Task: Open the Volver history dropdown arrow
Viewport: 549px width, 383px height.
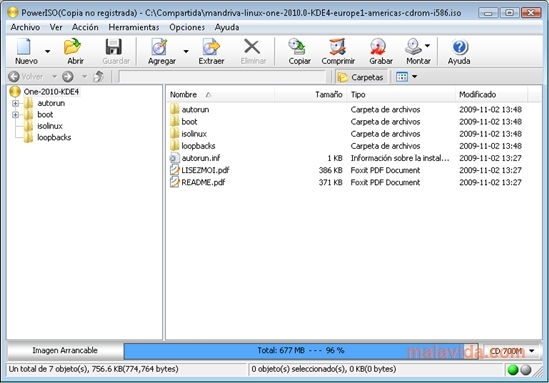Action: (55, 76)
